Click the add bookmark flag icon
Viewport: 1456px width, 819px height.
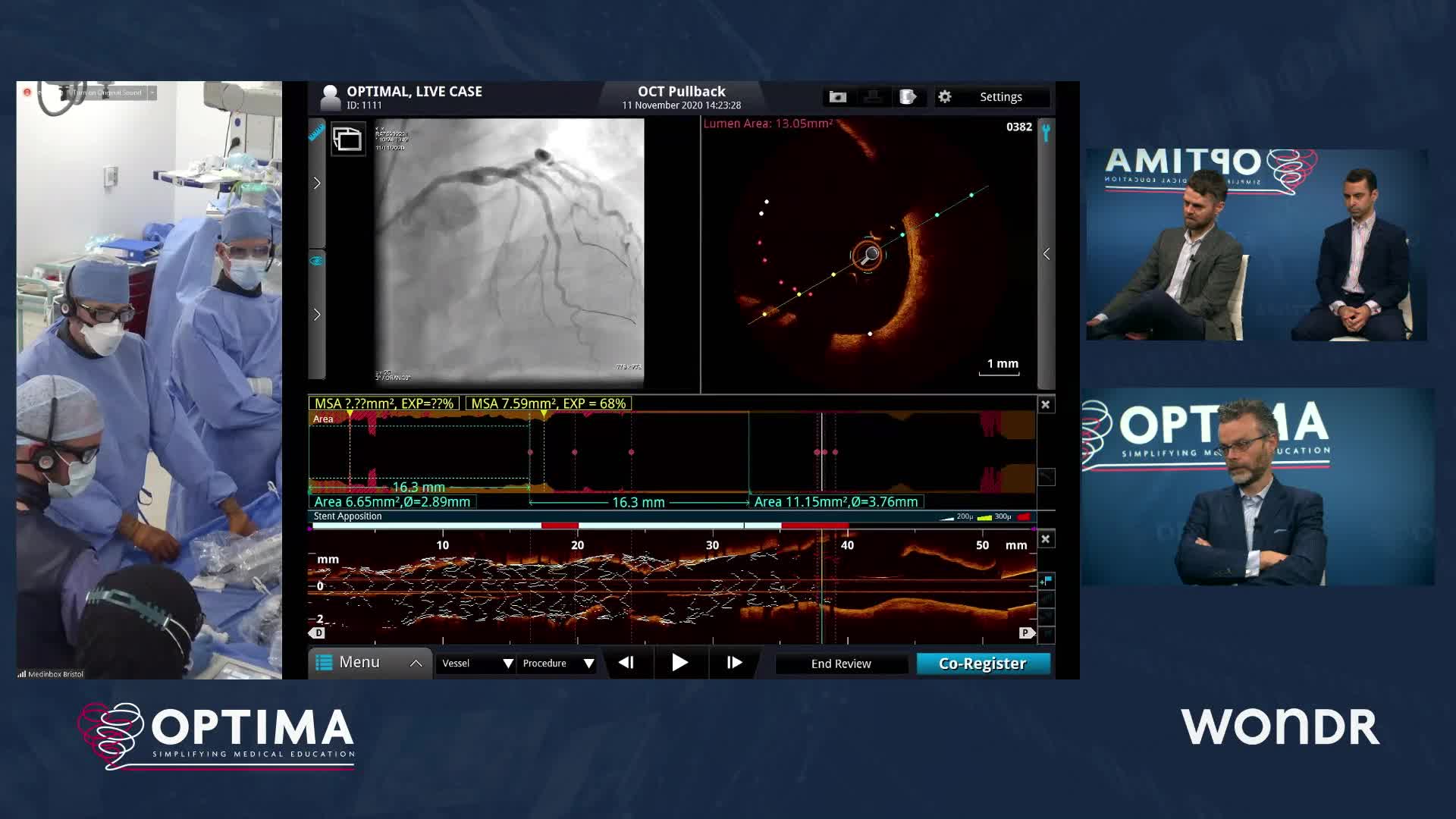[x=1046, y=581]
